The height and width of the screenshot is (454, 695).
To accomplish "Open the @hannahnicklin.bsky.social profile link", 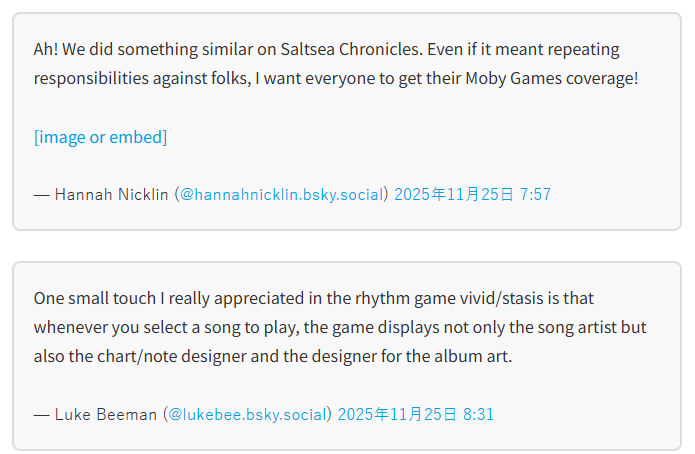I will (282, 194).
